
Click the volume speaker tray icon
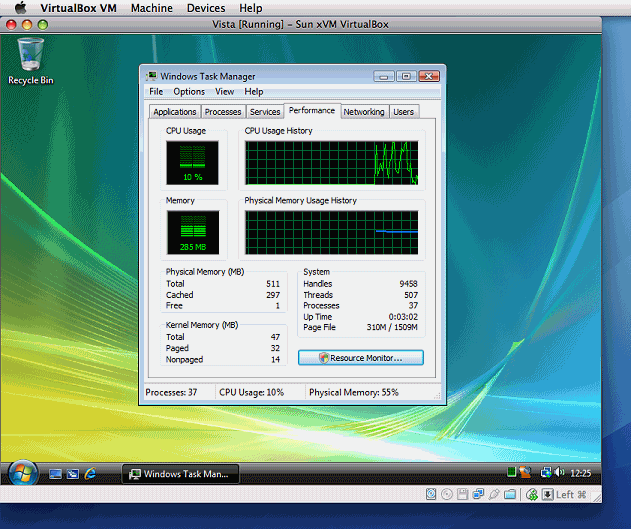coord(558,472)
